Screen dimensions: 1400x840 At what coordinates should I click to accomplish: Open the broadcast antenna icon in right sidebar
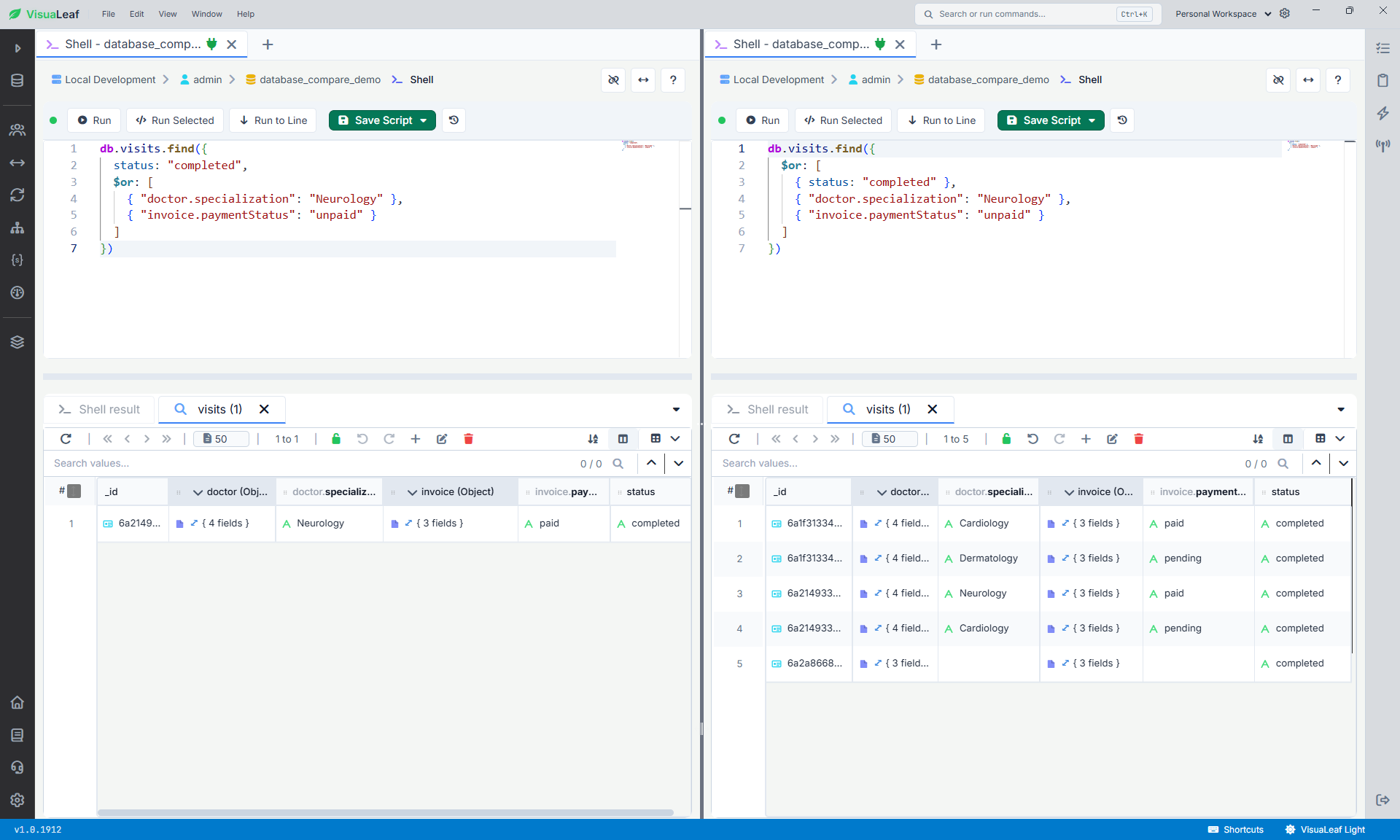click(x=1382, y=145)
